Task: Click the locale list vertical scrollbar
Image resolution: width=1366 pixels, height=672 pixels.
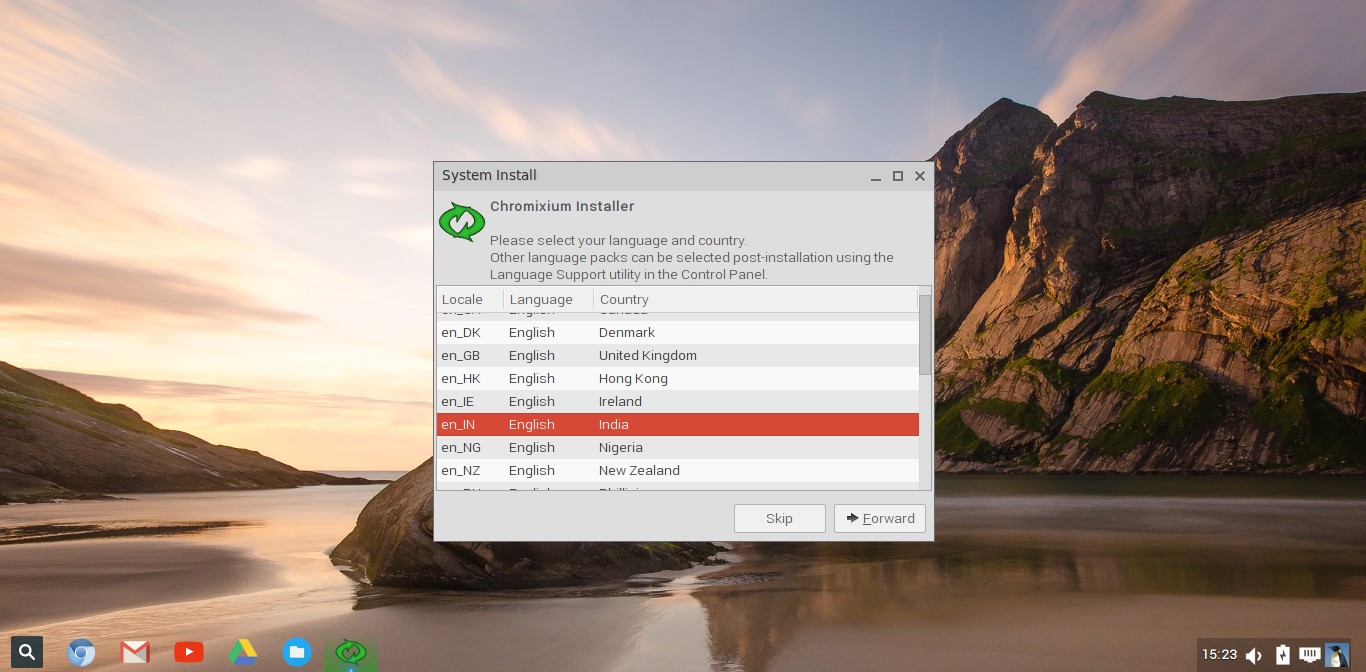Action: (925, 334)
